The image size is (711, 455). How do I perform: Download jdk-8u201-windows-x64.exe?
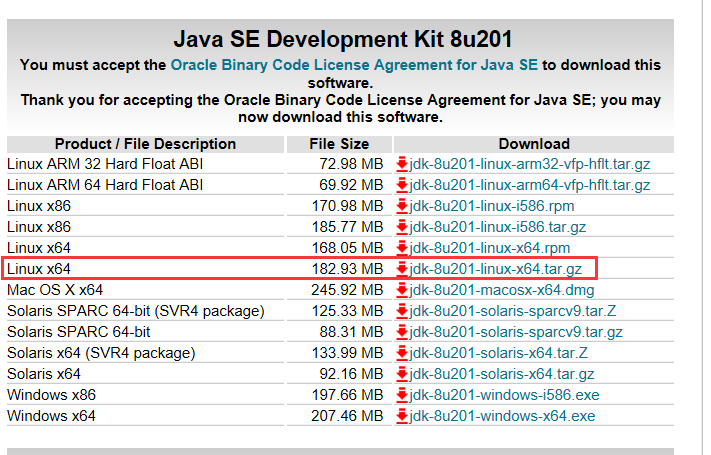tap(502, 416)
